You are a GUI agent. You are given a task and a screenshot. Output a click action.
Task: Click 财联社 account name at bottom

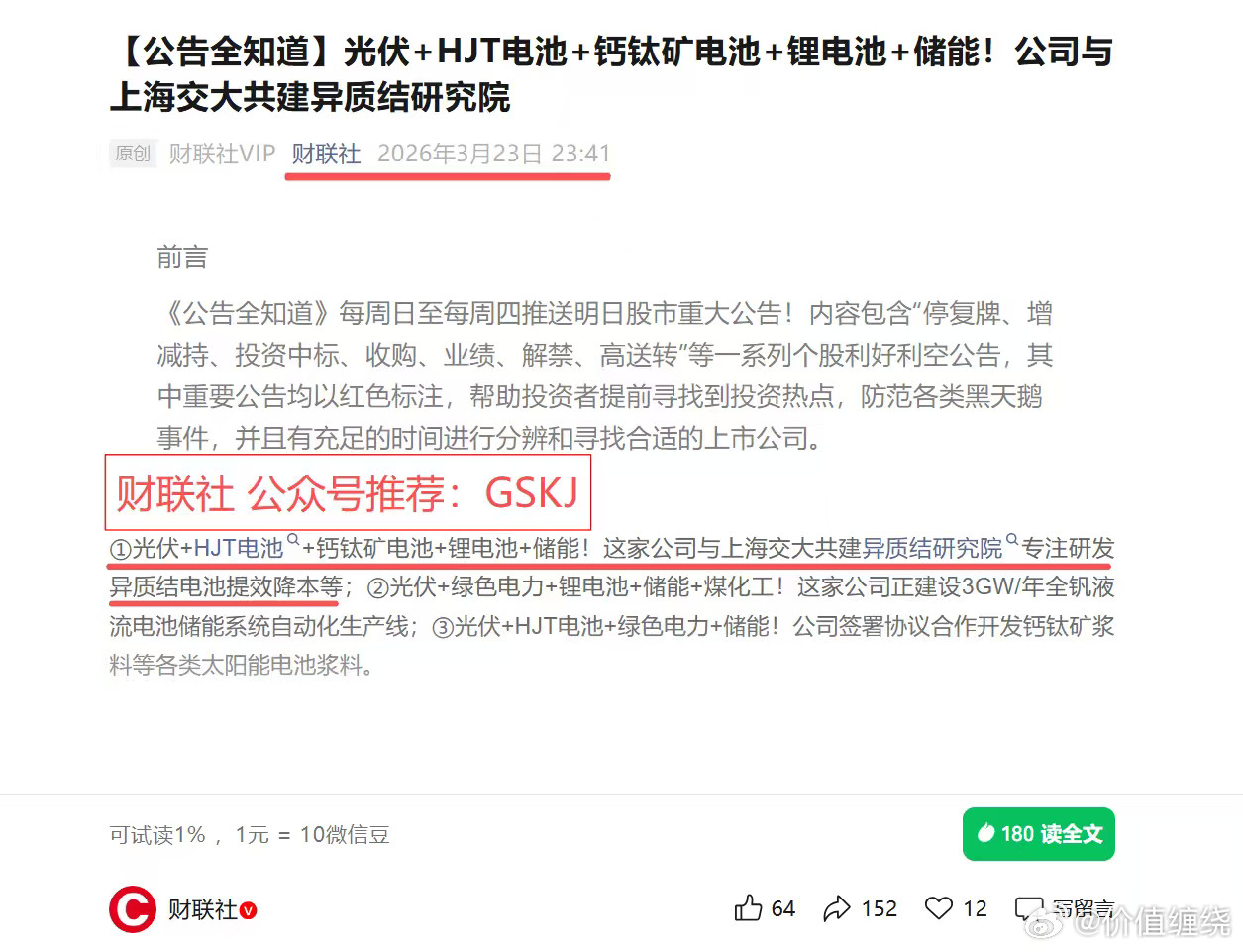coord(203,910)
